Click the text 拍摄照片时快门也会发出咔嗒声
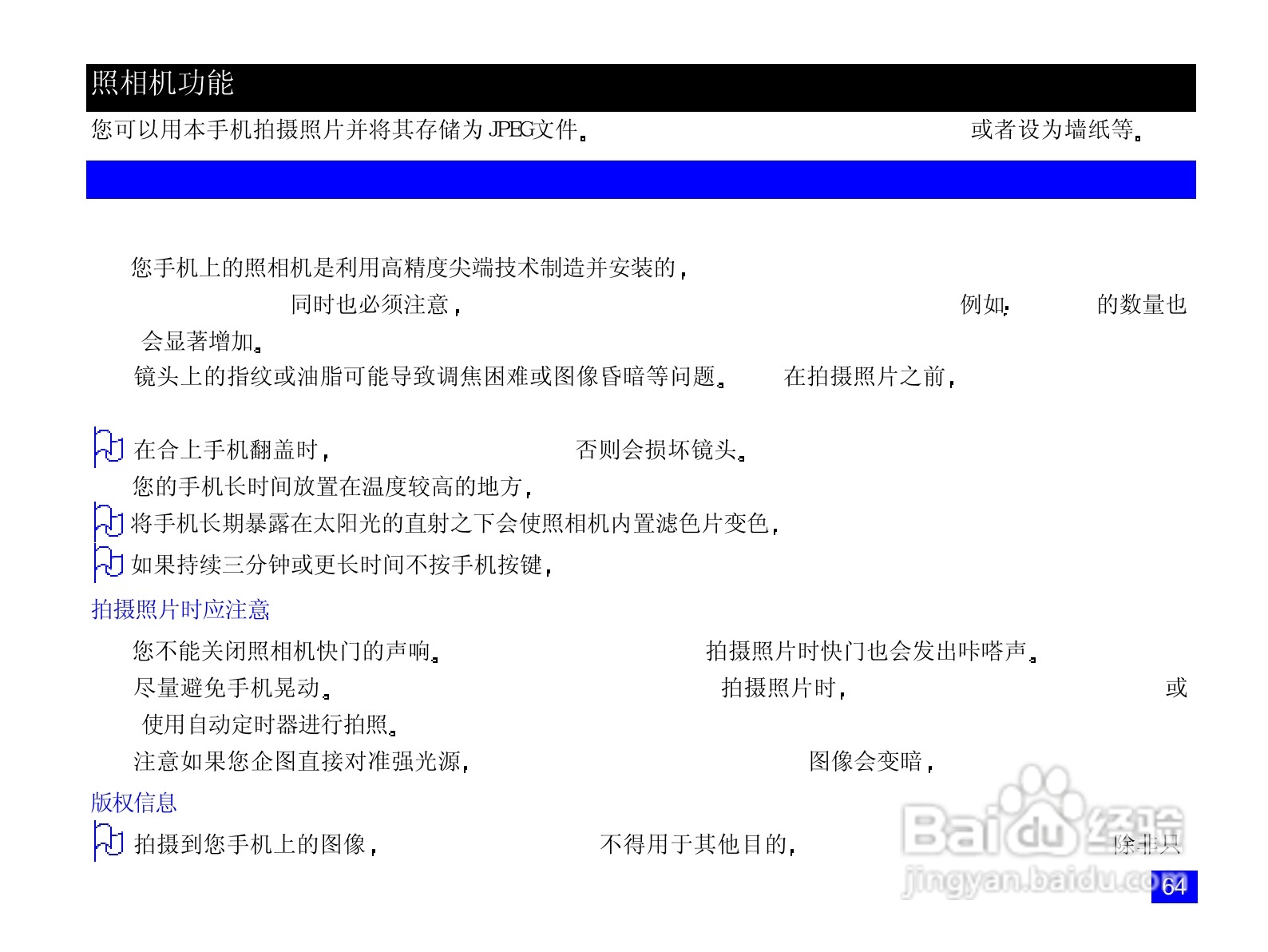 [871, 651]
